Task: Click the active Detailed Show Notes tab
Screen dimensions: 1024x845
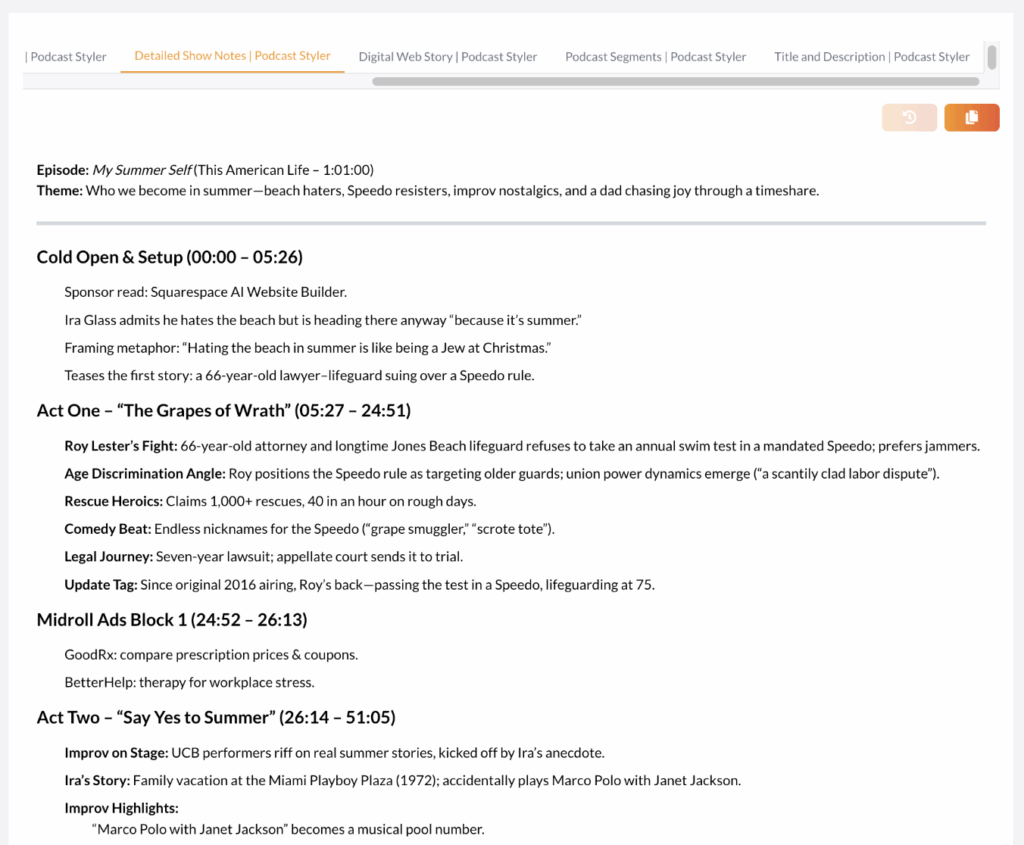Action: coord(232,56)
